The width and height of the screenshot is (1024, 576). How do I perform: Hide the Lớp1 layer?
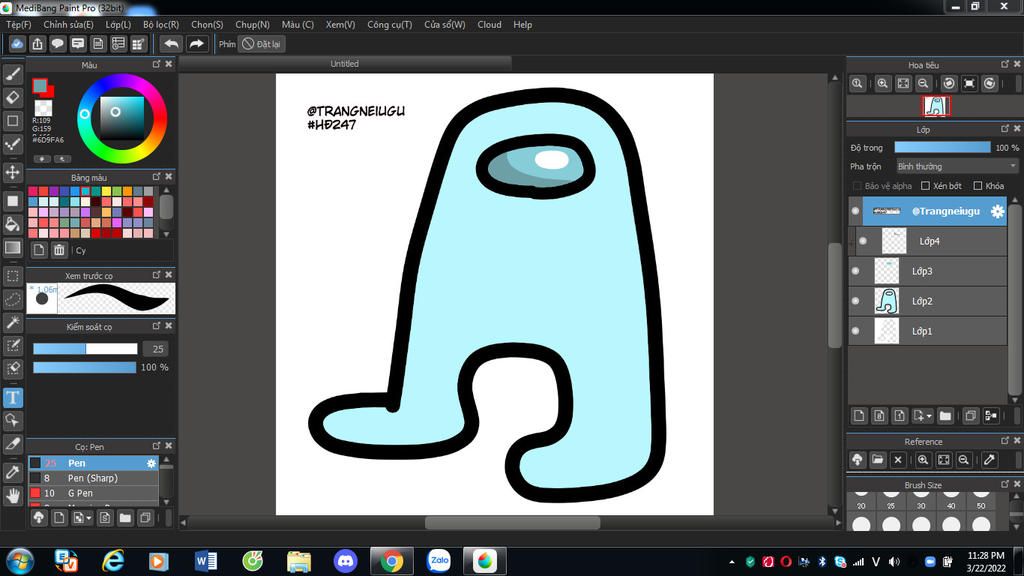pos(856,331)
